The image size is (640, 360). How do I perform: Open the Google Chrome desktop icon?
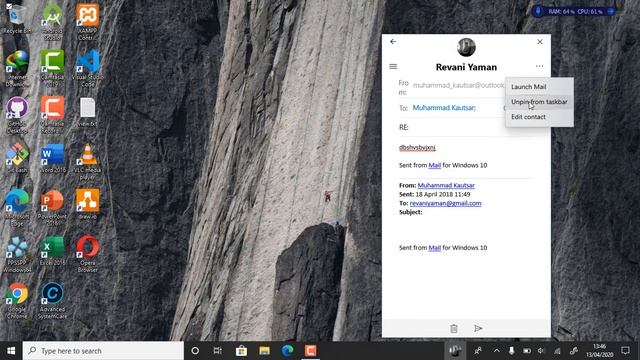(17, 301)
